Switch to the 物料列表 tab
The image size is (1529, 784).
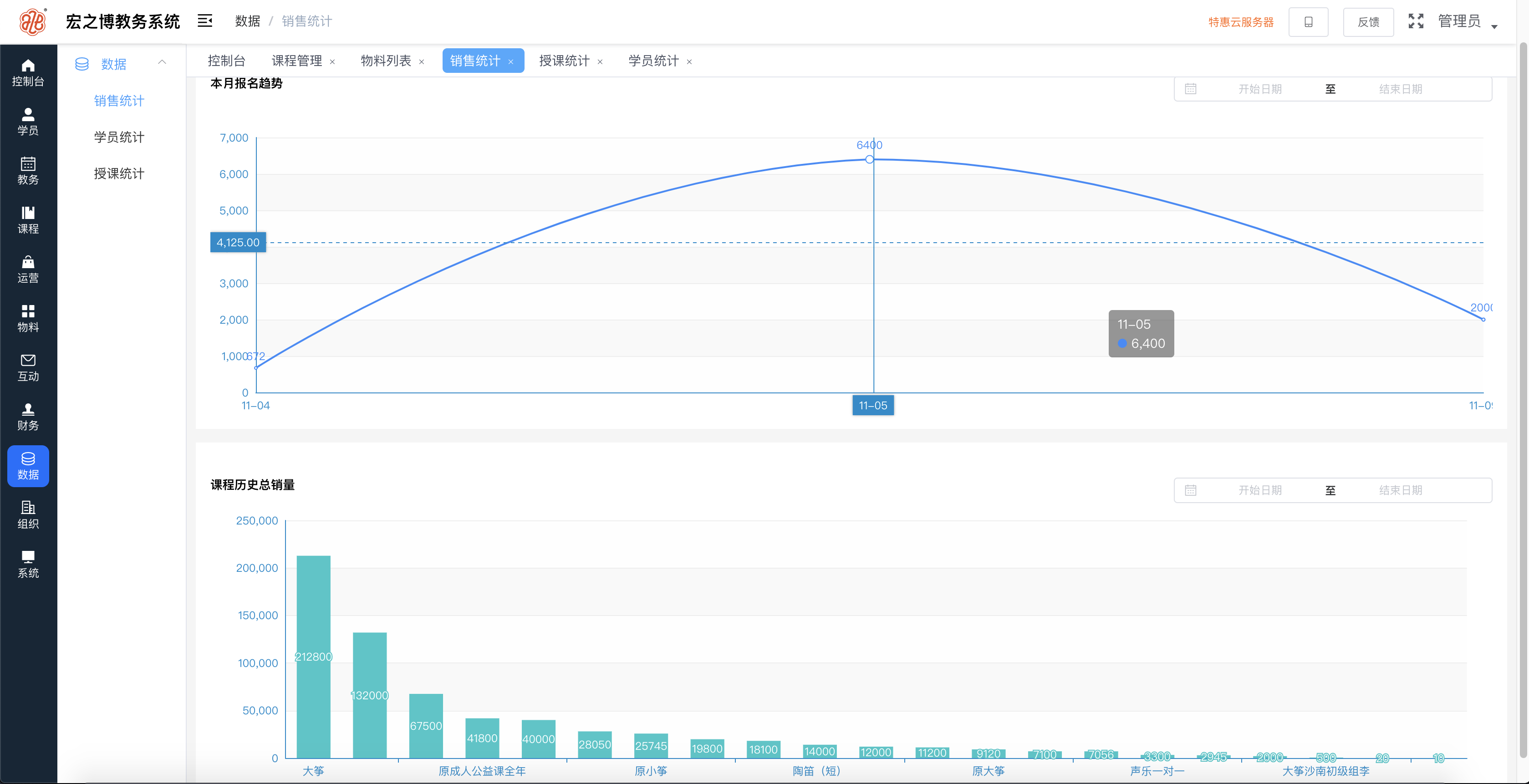386,61
